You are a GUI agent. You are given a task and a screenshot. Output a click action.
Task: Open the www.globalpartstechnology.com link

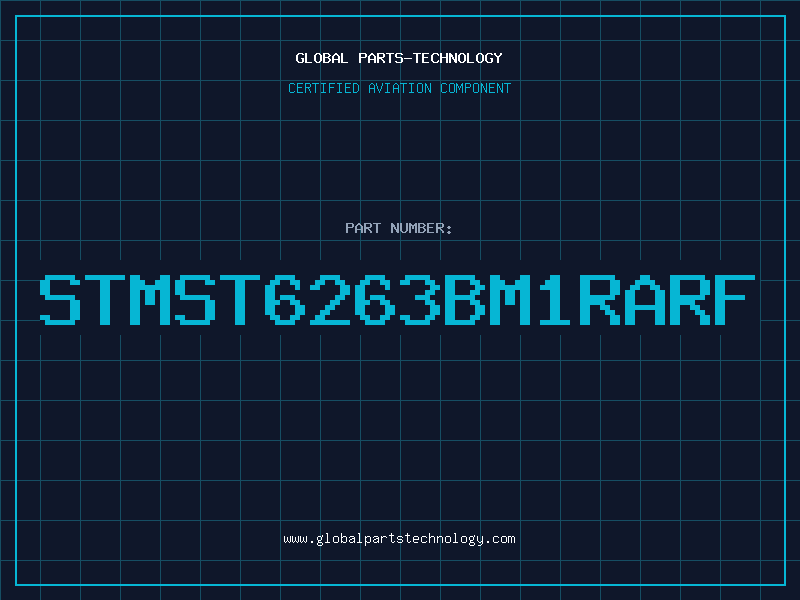tap(399, 539)
